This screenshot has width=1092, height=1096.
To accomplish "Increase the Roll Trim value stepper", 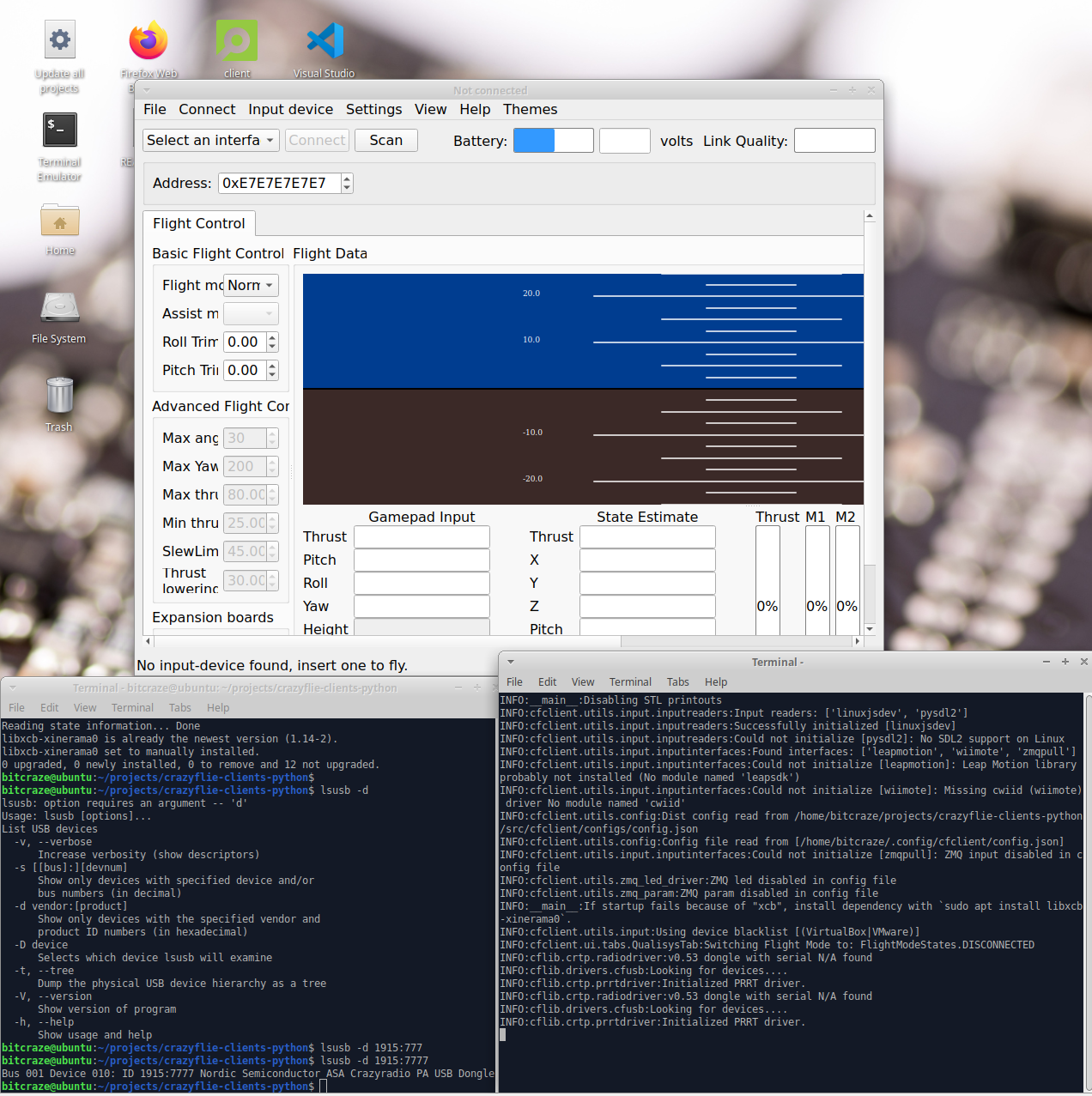I will click(272, 338).
